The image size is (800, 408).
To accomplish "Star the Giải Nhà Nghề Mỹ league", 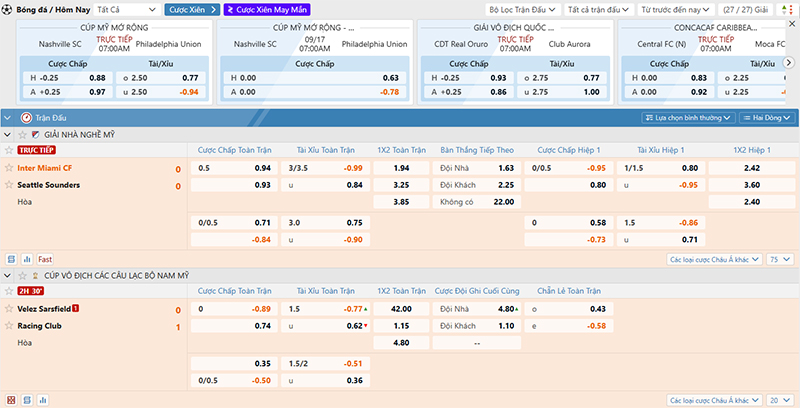I will (x=22, y=134).
